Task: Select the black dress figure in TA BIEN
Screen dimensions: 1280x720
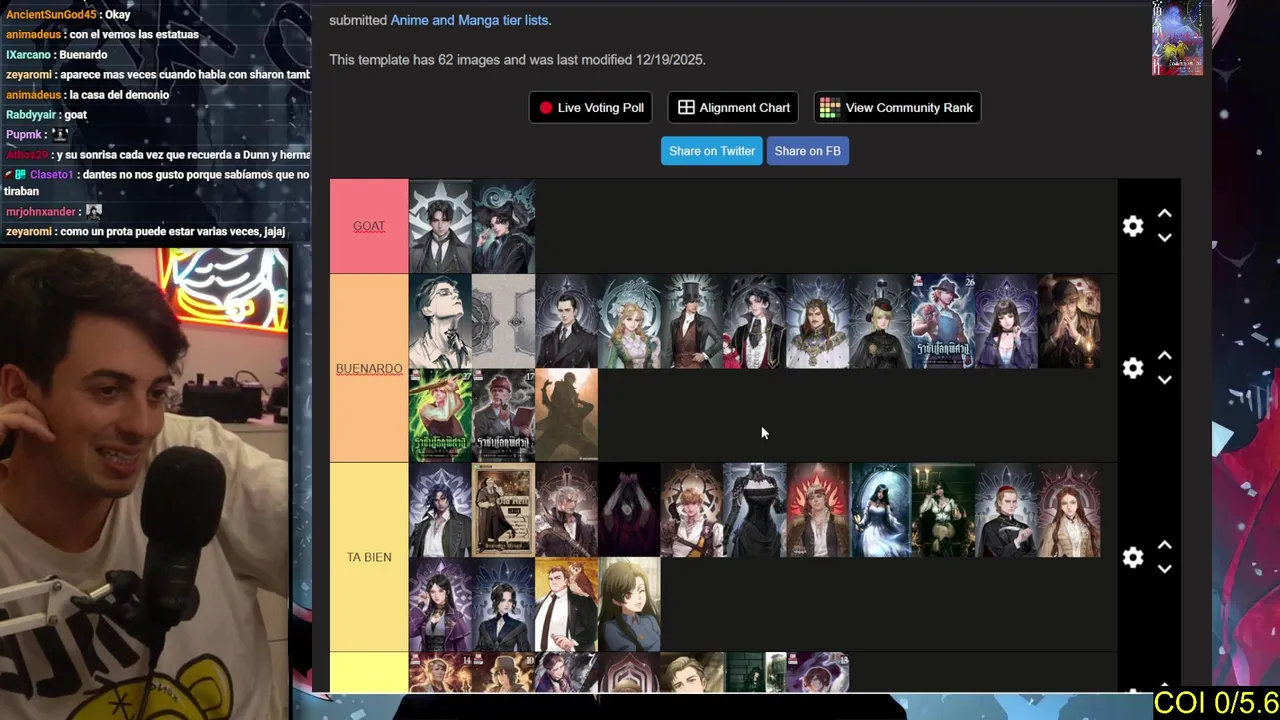Action: coord(755,510)
